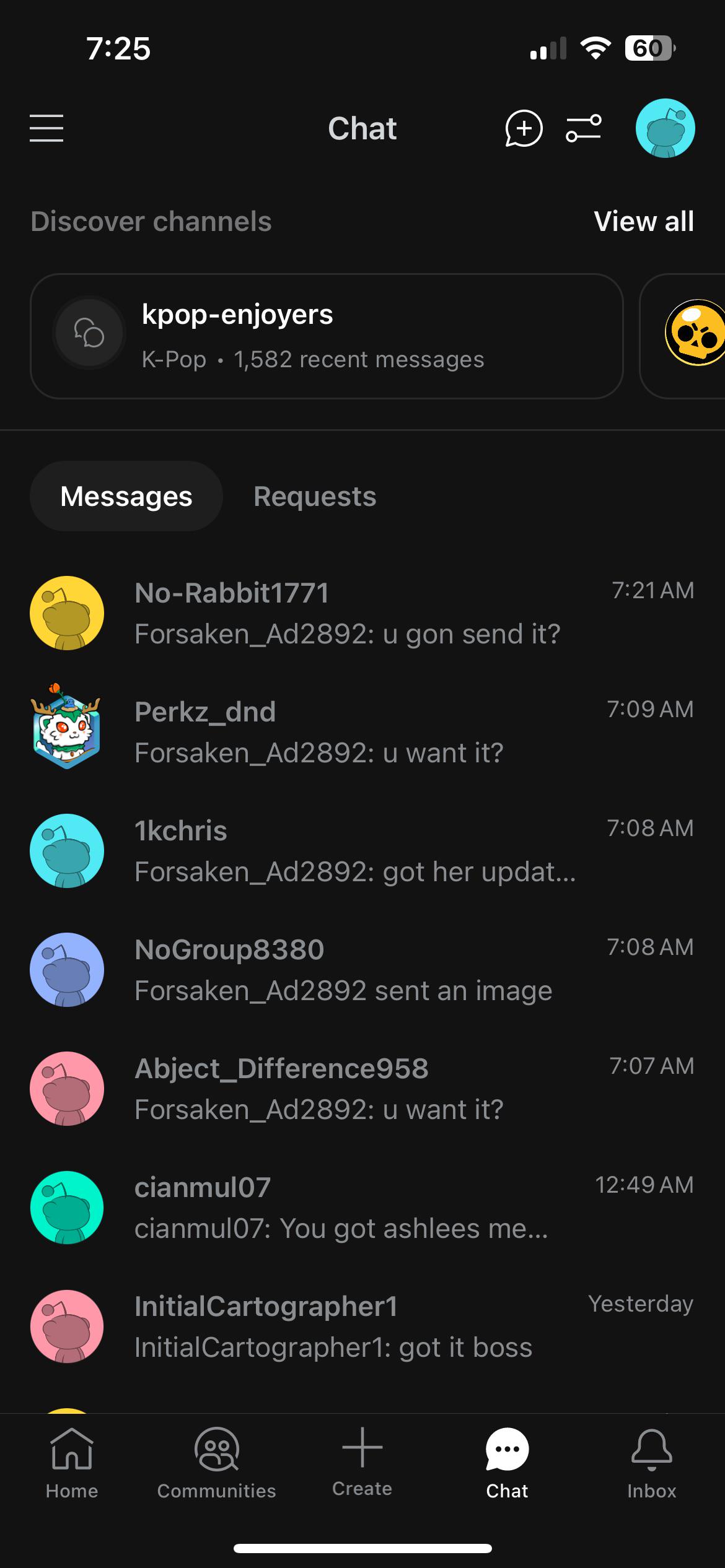Tap the Create plus button
This screenshot has height=1568, width=725.
click(362, 1461)
